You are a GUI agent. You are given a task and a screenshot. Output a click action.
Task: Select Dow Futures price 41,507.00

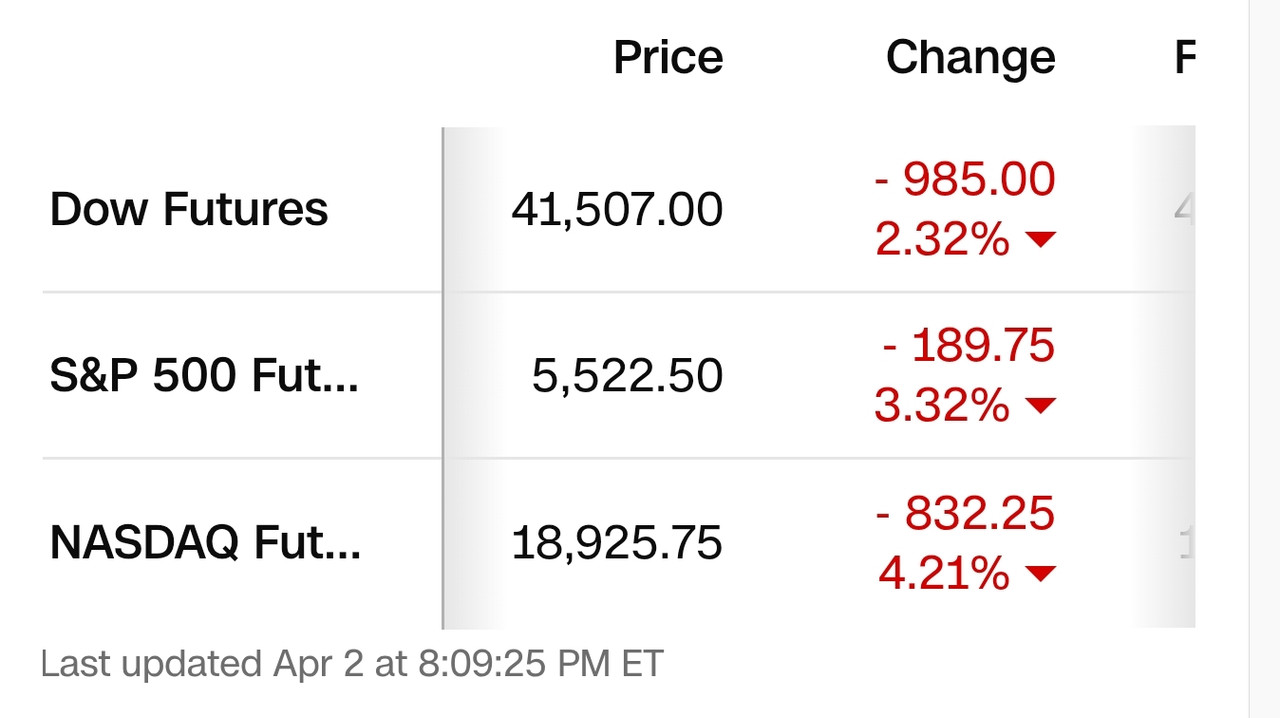(617, 210)
